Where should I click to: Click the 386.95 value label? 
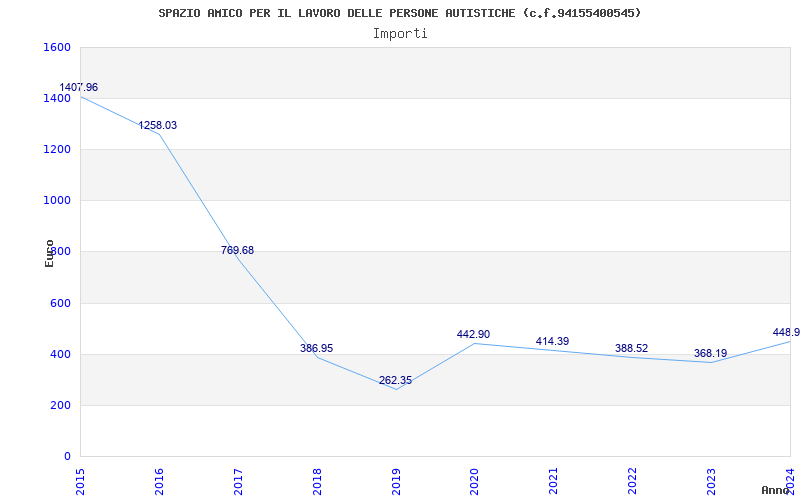[x=316, y=348]
